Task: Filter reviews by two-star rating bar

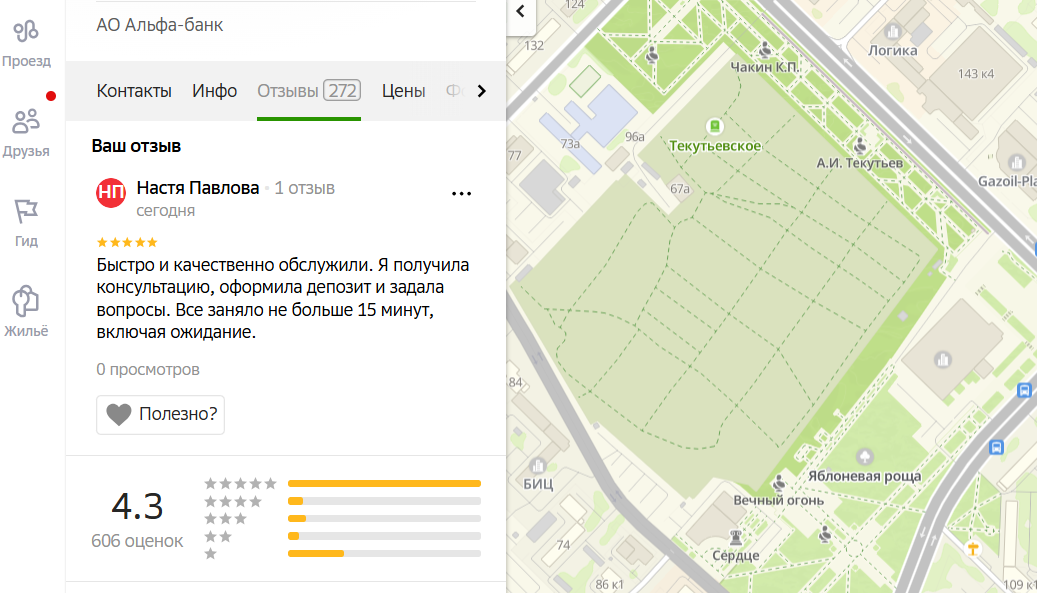Action: pos(384,536)
